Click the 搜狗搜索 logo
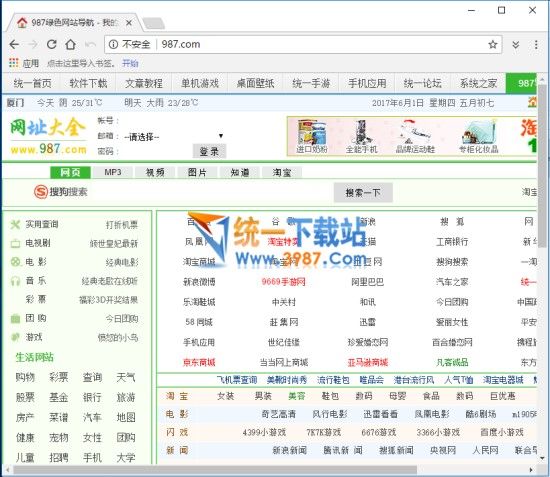550x477 pixels. click(x=60, y=192)
